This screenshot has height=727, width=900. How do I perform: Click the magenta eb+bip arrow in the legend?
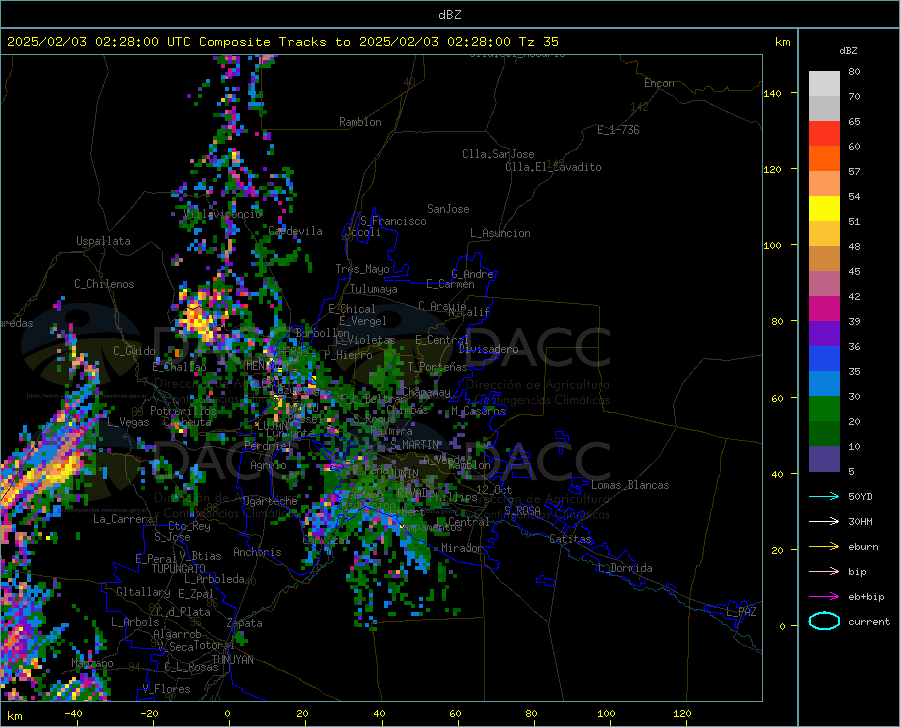pos(824,597)
